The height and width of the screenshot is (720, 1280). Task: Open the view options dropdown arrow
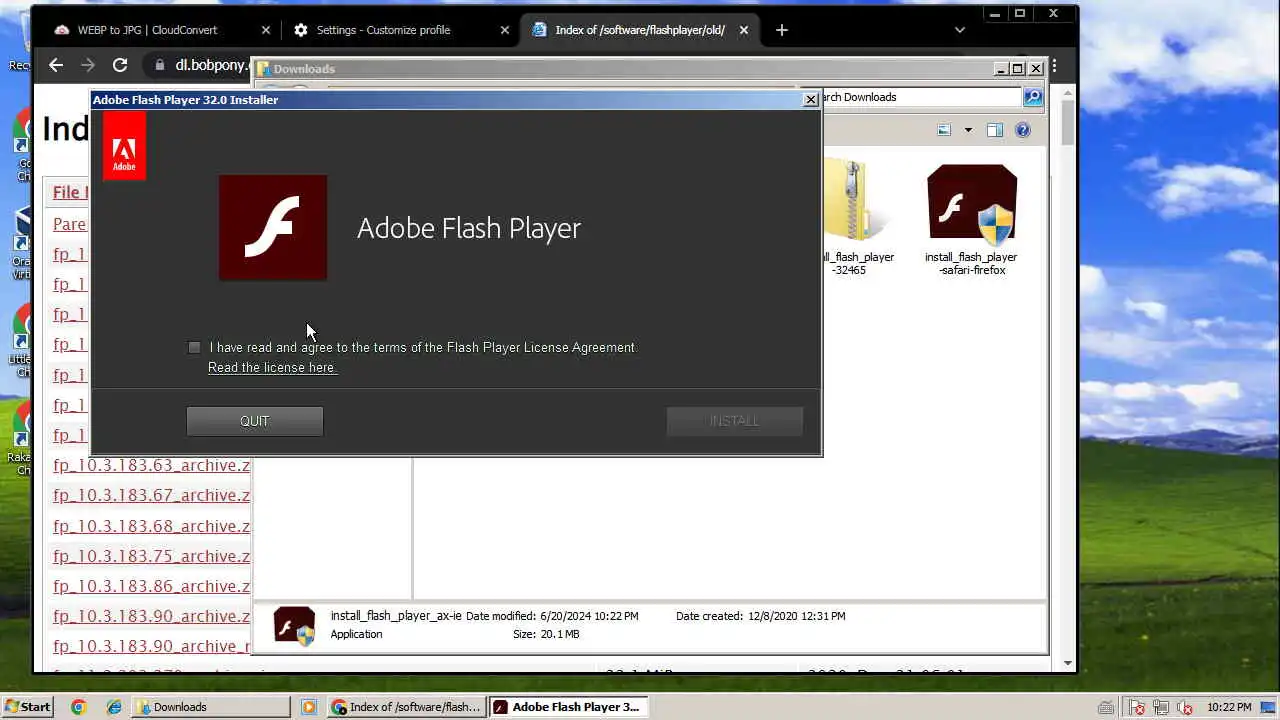pos(967,130)
